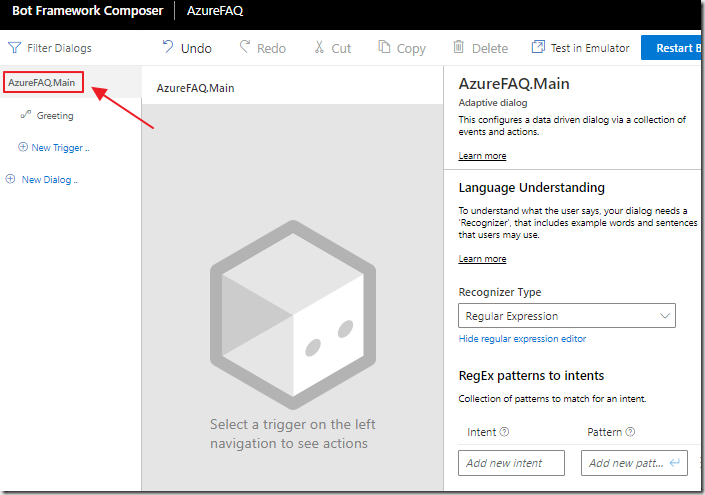This screenshot has height=495, width=705.
Task: Click New Trigger link
Action: (x=60, y=147)
